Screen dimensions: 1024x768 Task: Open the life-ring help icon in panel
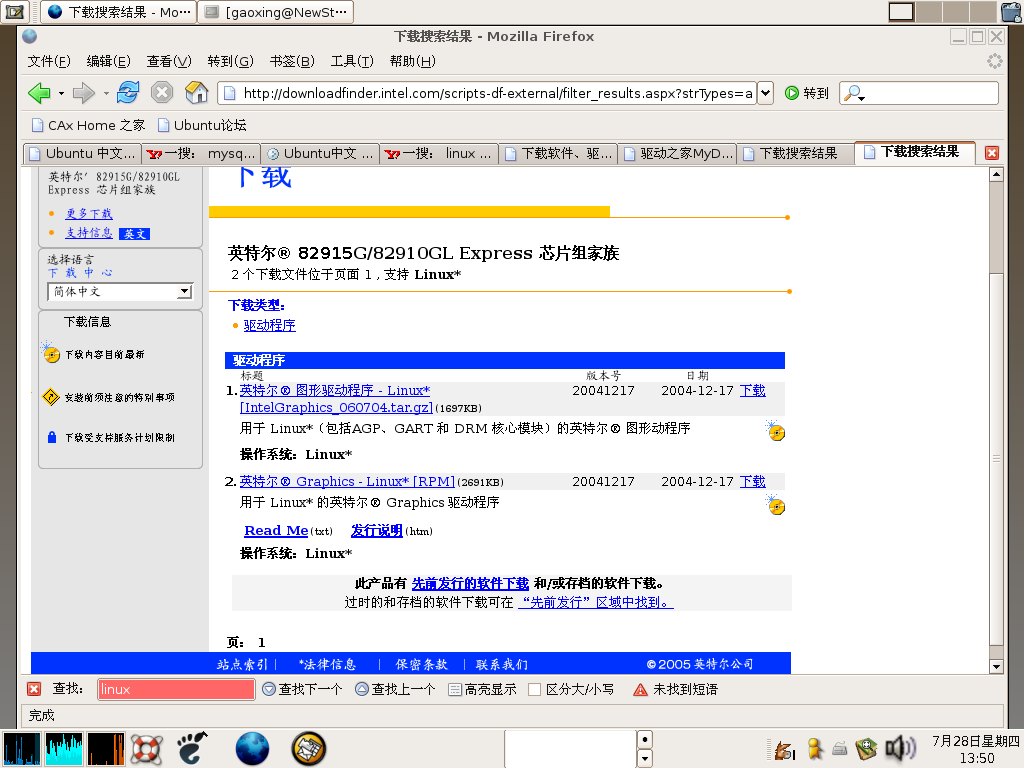[x=146, y=748]
